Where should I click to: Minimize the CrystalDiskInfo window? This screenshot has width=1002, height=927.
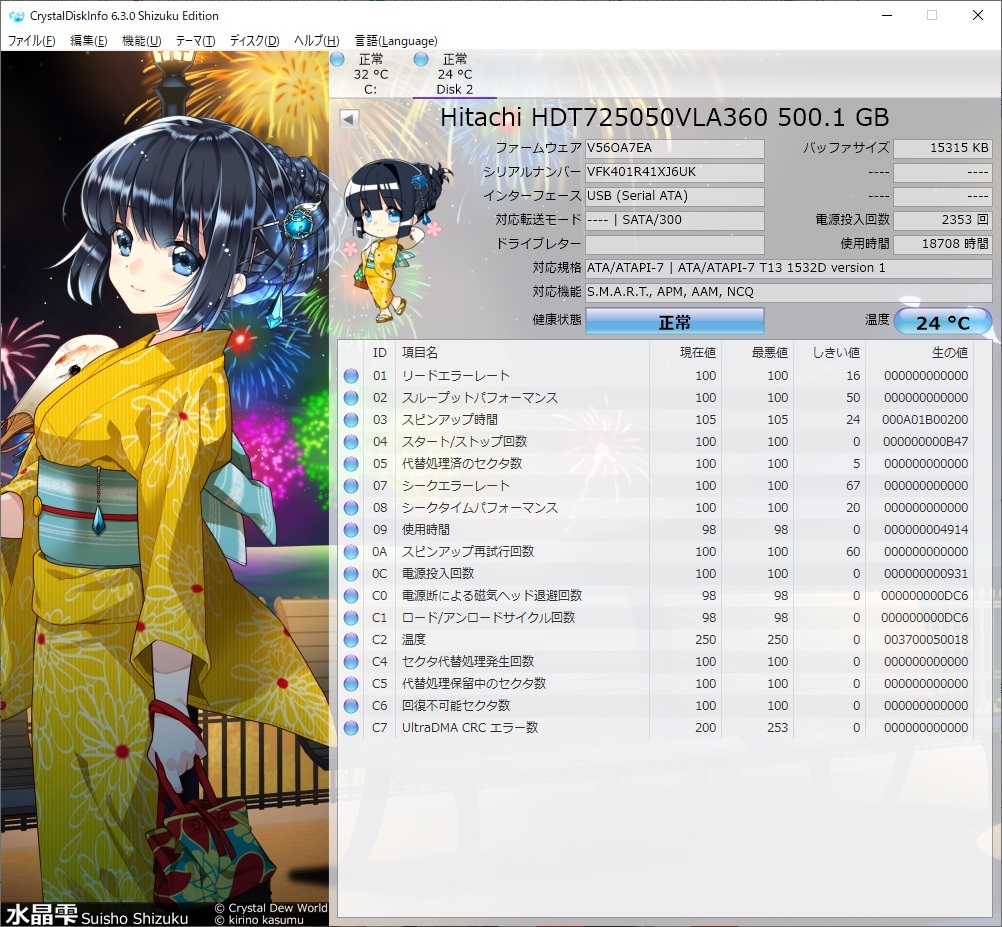887,15
